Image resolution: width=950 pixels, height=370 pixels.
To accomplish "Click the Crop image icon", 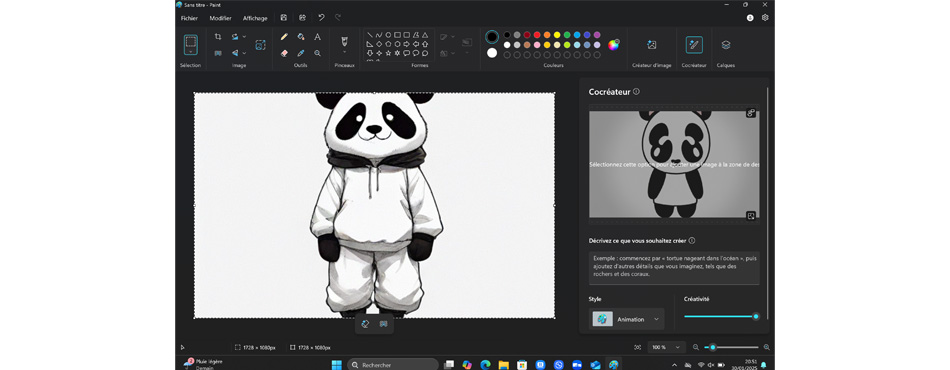I will pyautogui.click(x=218, y=37).
